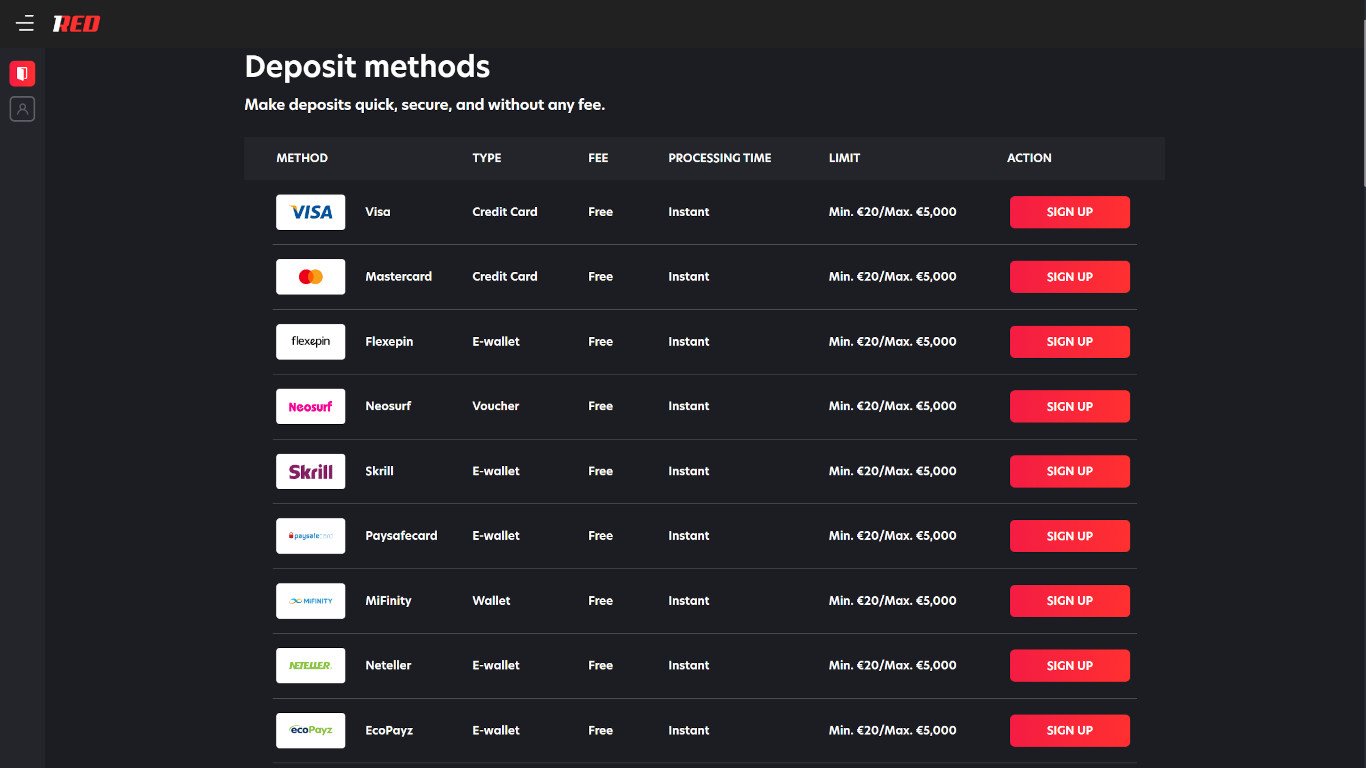Click the FEE column header
The image size is (1366, 768).
pos(598,158)
